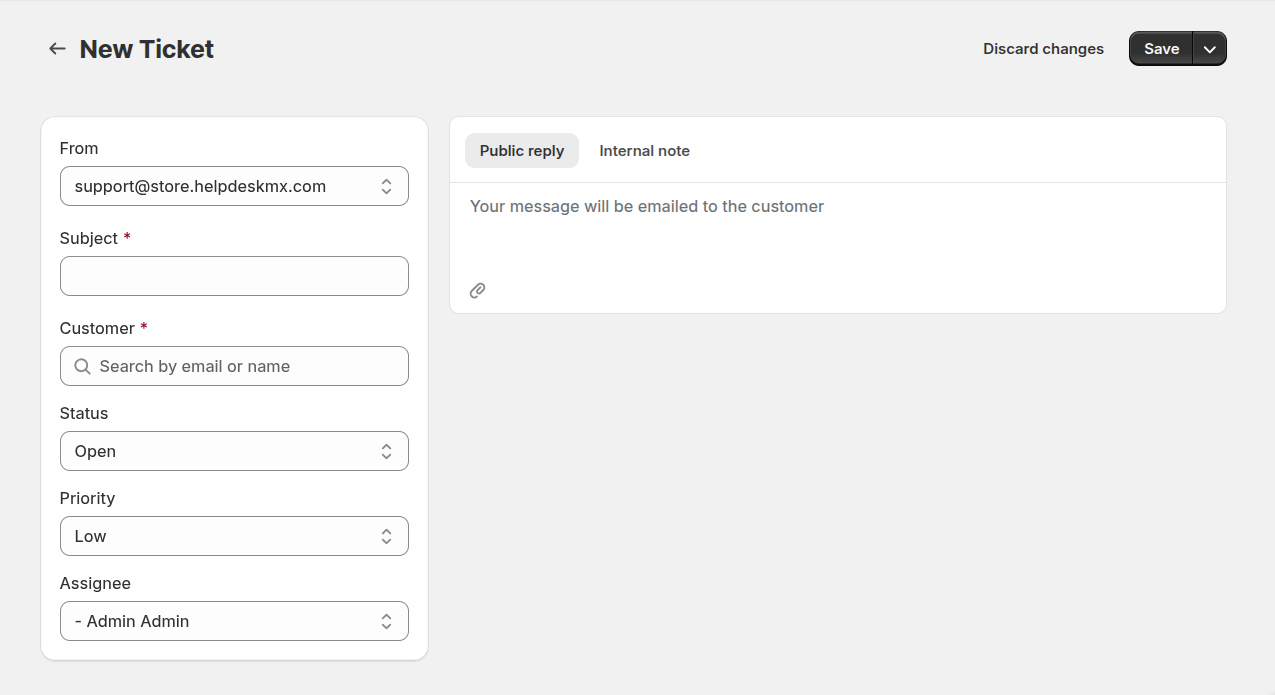1275x695 pixels.
Task: Focus the Subject text field
Action: click(234, 277)
